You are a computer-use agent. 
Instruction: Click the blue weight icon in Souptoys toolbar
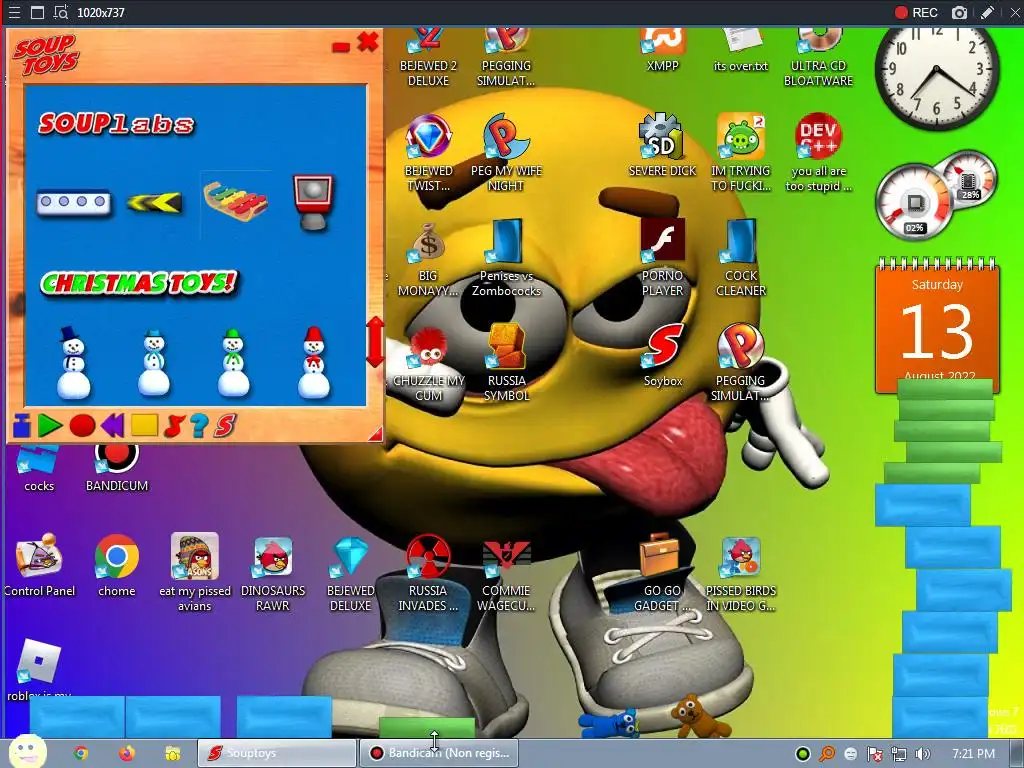(22, 426)
